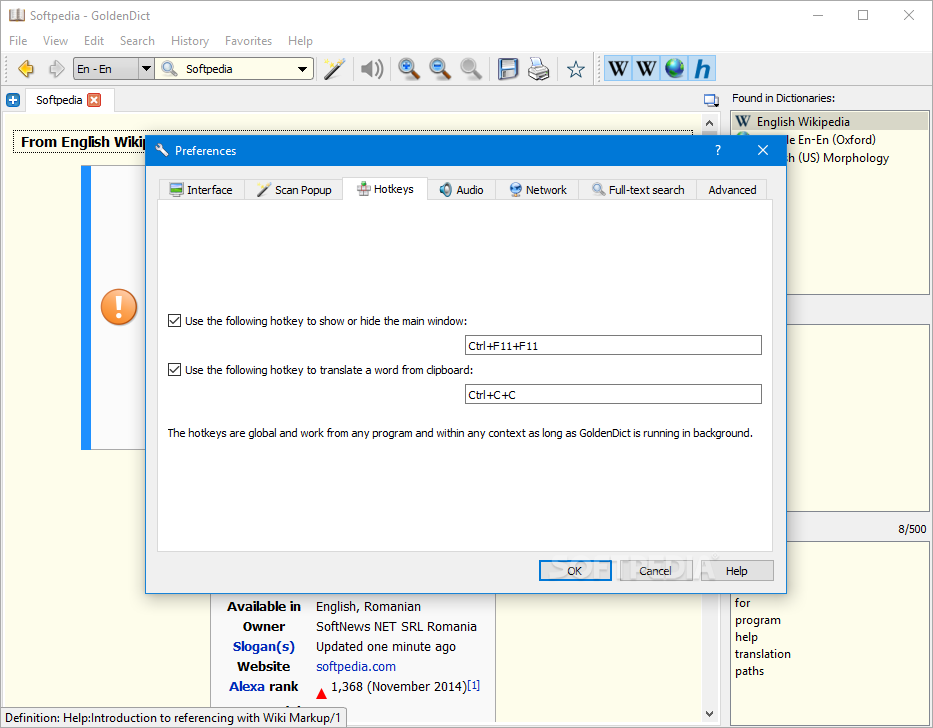Click the Preferences dialog help question mark
The height and width of the screenshot is (728, 933).
coord(718,151)
